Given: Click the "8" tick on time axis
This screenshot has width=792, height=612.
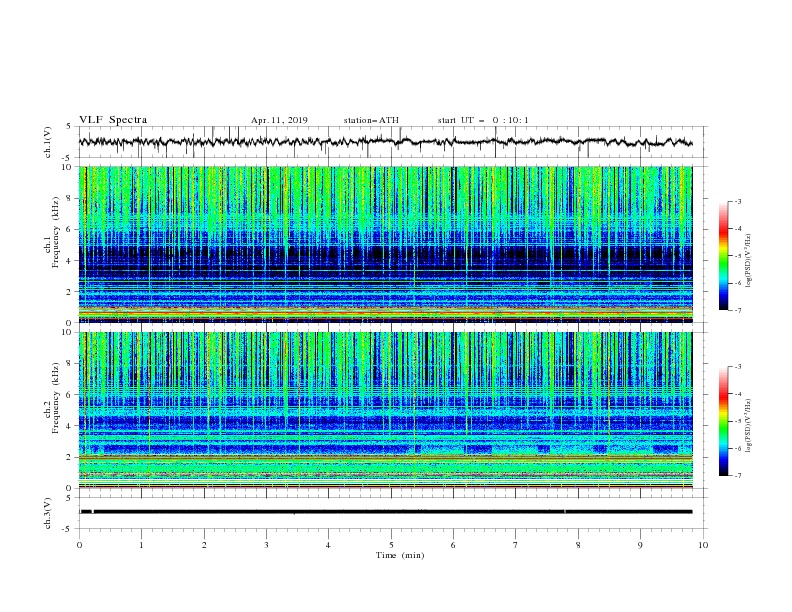Looking at the screenshot, I should point(578,545).
